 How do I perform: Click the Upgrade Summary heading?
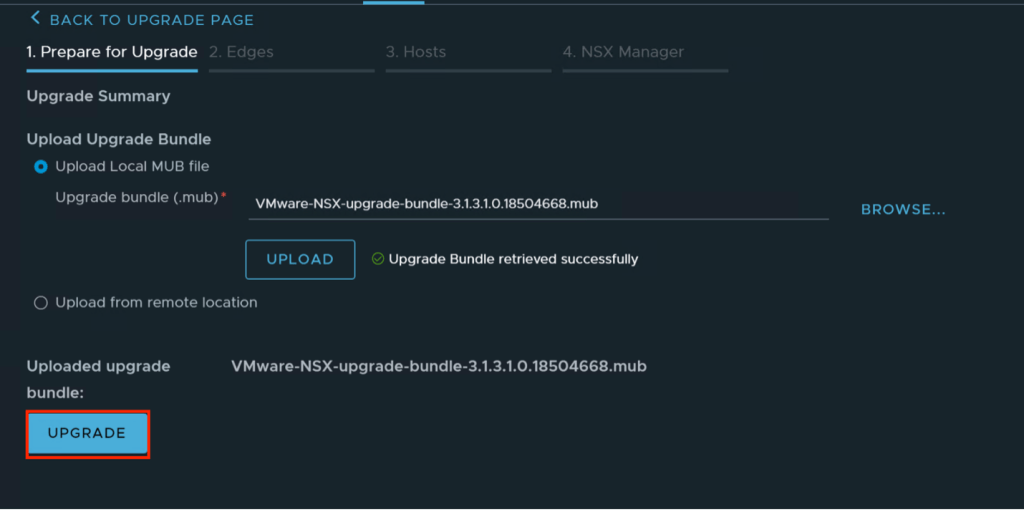tap(98, 97)
